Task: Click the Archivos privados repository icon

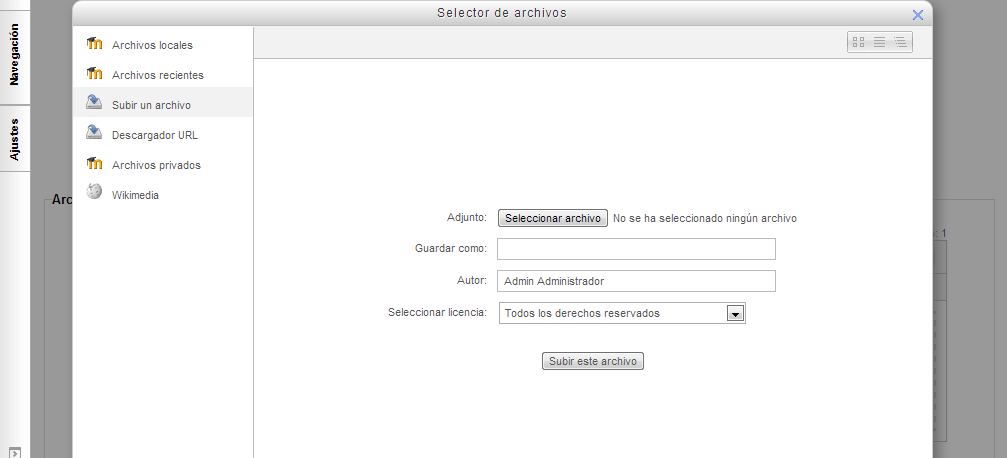Action: coord(95,164)
